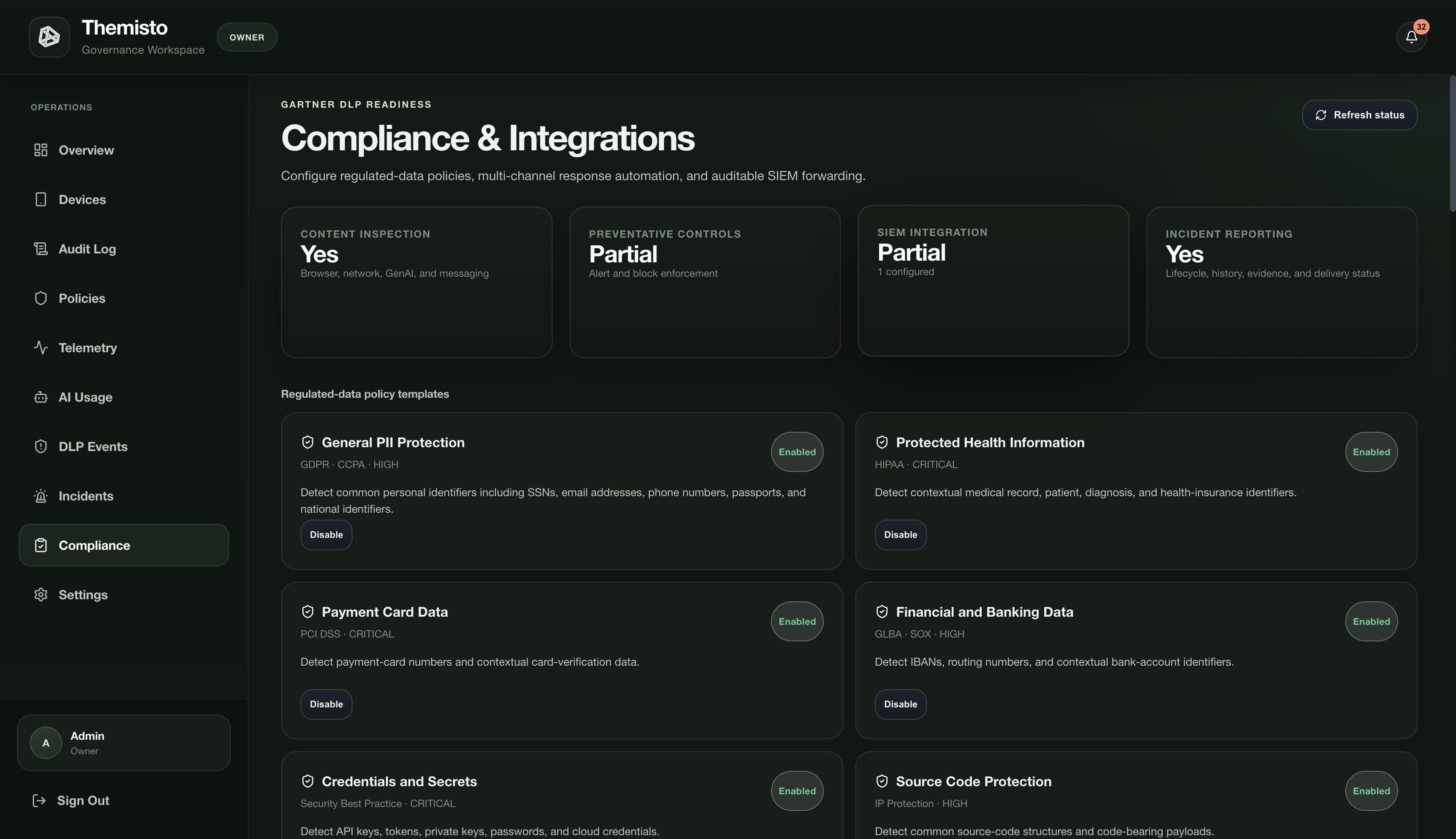This screenshot has width=1456, height=839.
Task: Click Enabled badge on General PII Protection
Action: pyautogui.click(x=797, y=452)
